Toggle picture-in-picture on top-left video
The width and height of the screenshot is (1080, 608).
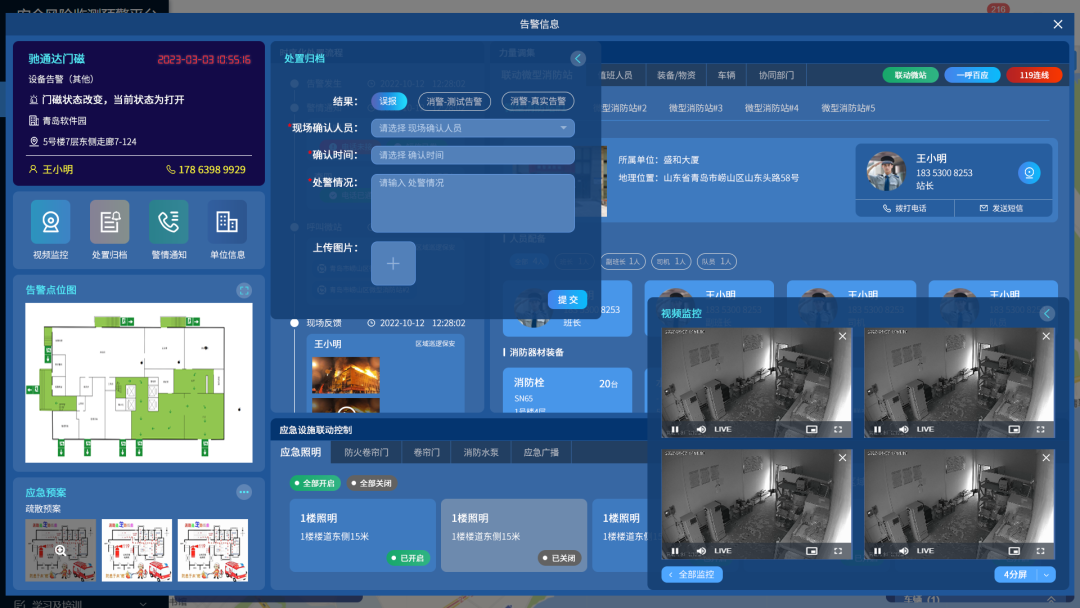pos(812,429)
